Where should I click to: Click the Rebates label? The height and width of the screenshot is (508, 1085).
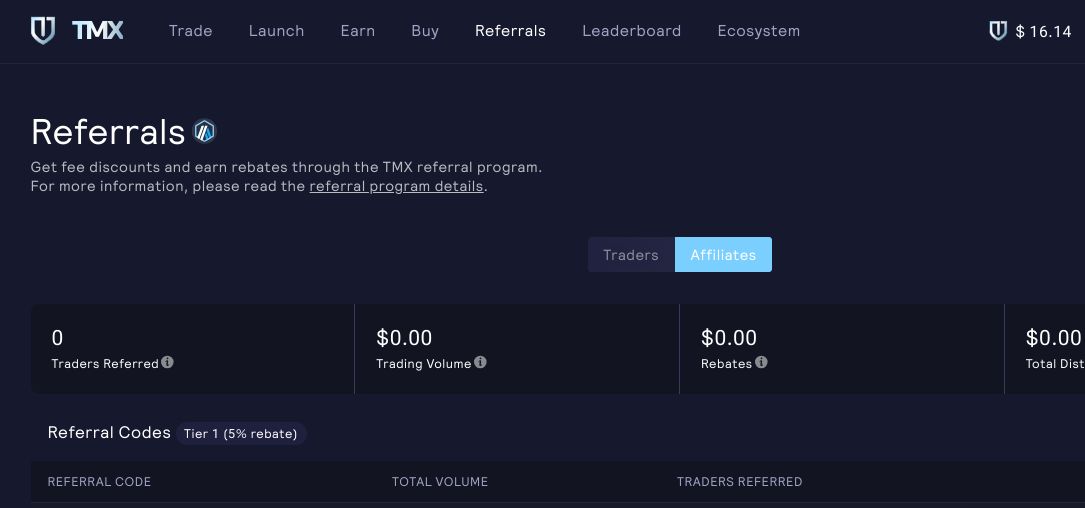click(726, 364)
